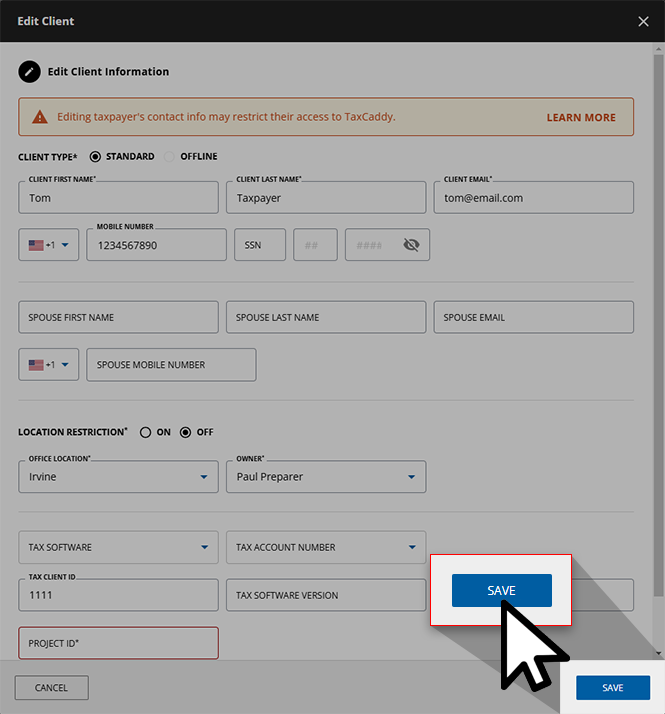This screenshot has height=714, width=665.
Task: Click the first SSN segment field
Action: [x=260, y=245]
